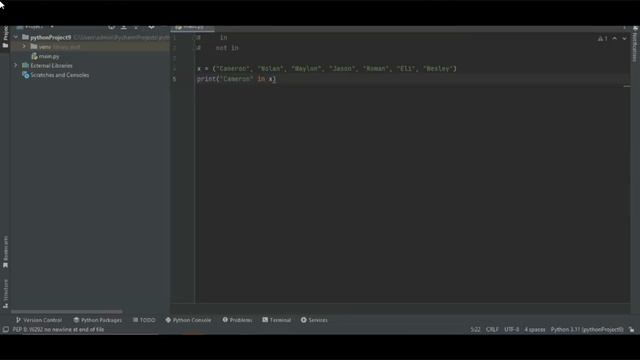Click the "Waylon" string in tuple
640x360 pixels.
306,69
